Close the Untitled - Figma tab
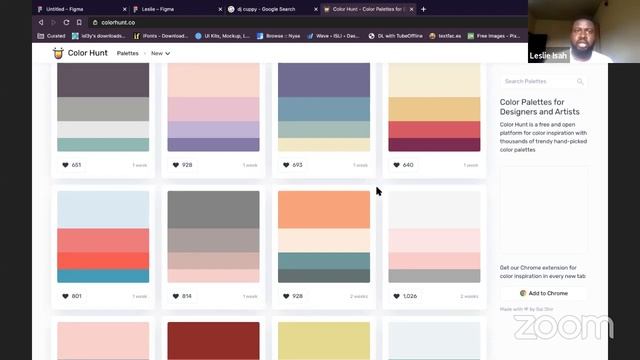Screen dimensions: 640x360 [124, 9]
